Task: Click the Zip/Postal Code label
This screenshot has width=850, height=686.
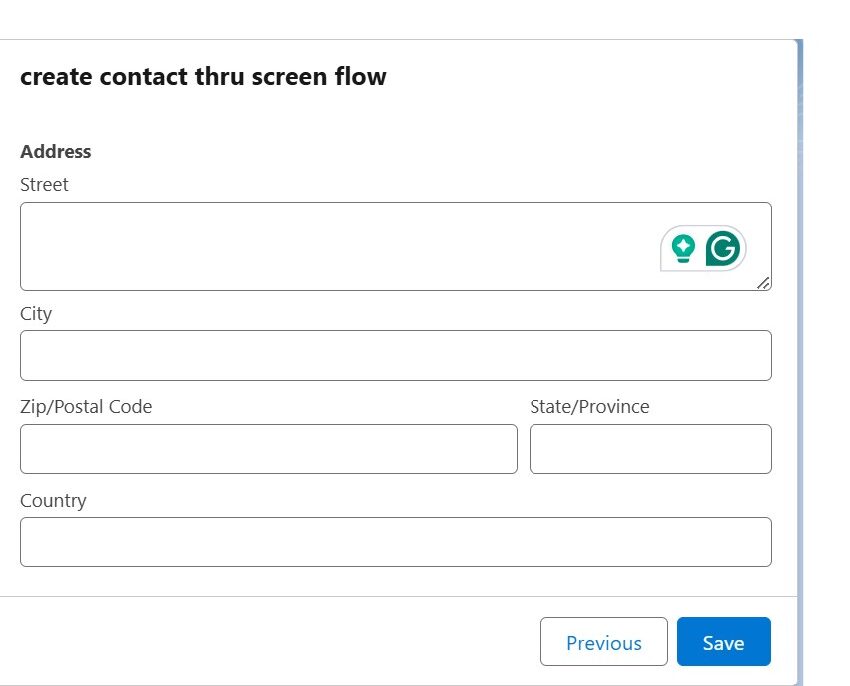Action: pyautogui.click(x=86, y=406)
